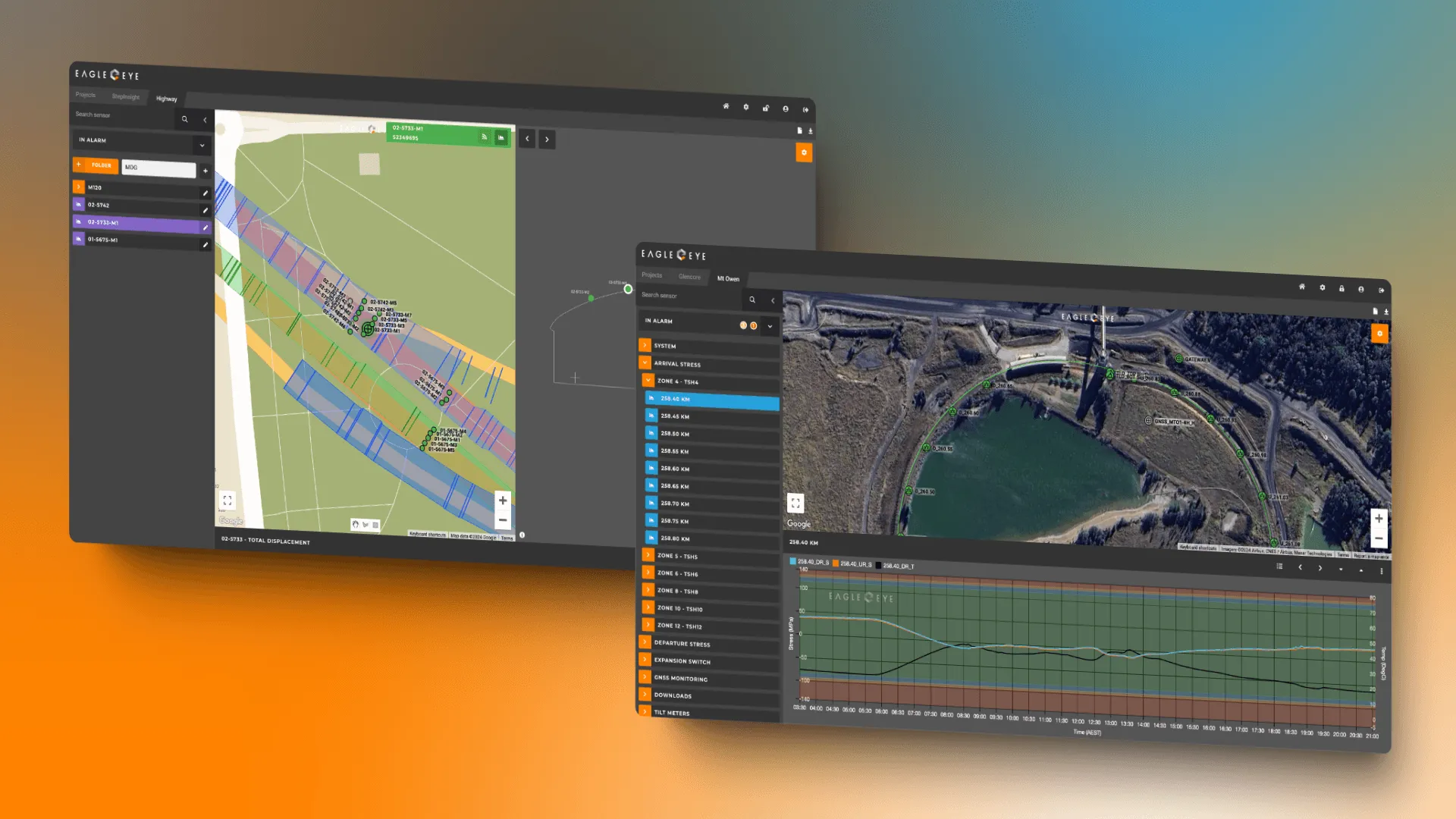This screenshot has width=1456, height=819.
Task: Open map fullscreen mode icon
Action: pyautogui.click(x=227, y=500)
